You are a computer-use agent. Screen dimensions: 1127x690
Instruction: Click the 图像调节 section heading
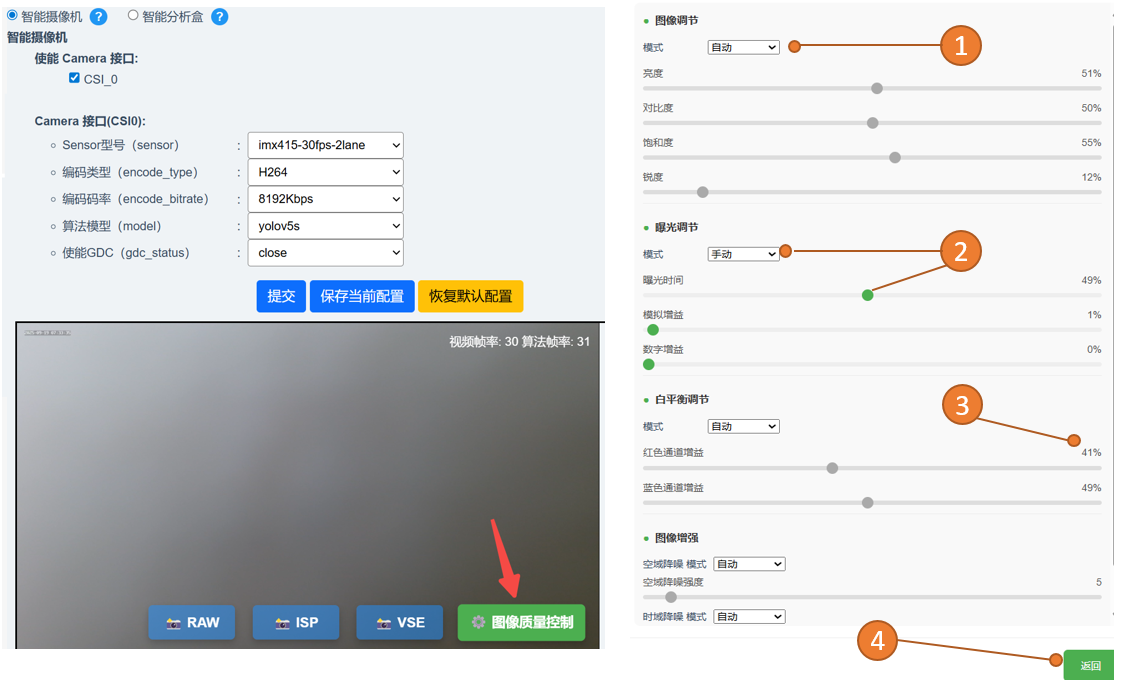[x=676, y=21]
